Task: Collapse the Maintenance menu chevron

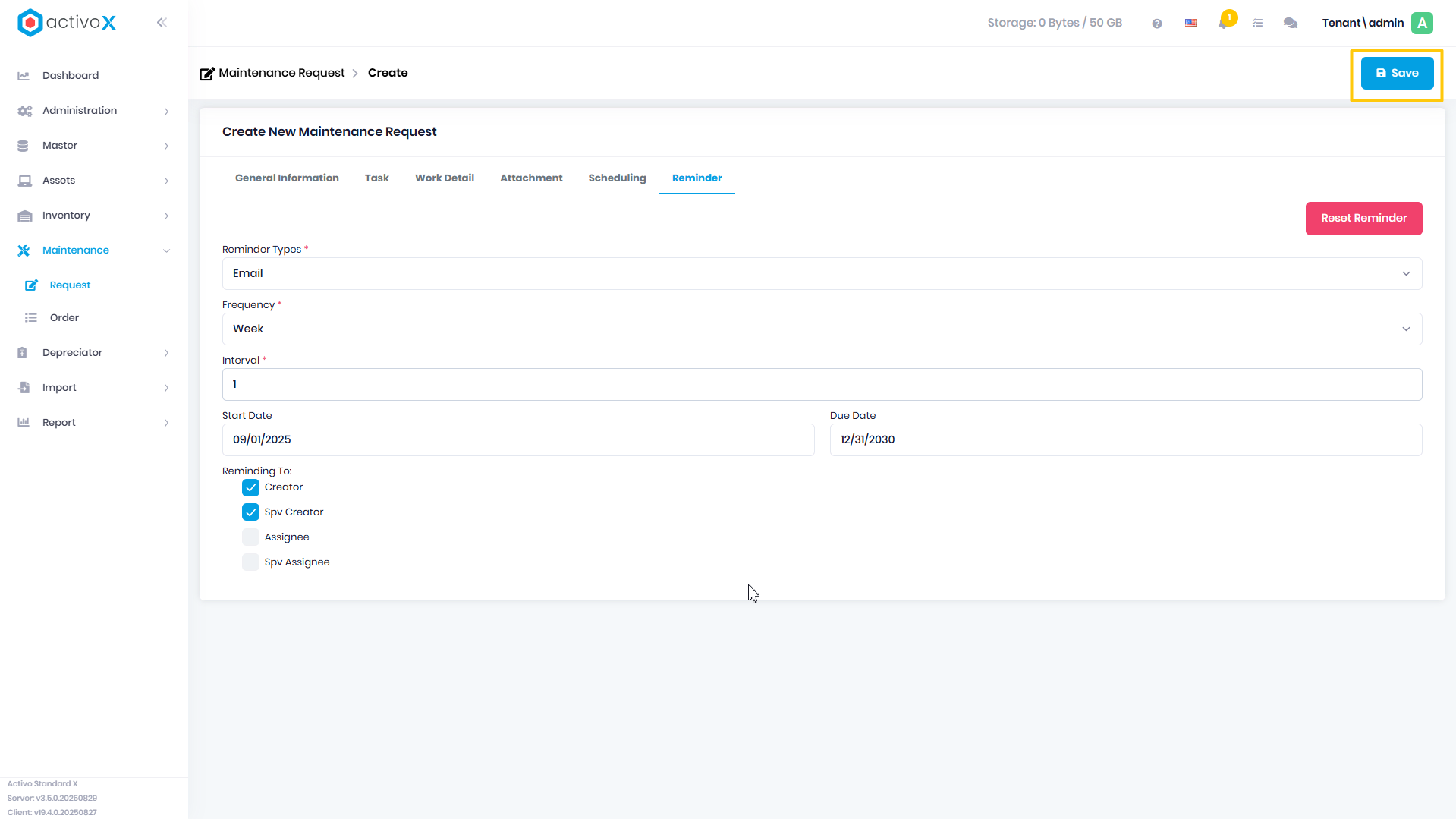Action: [166, 251]
